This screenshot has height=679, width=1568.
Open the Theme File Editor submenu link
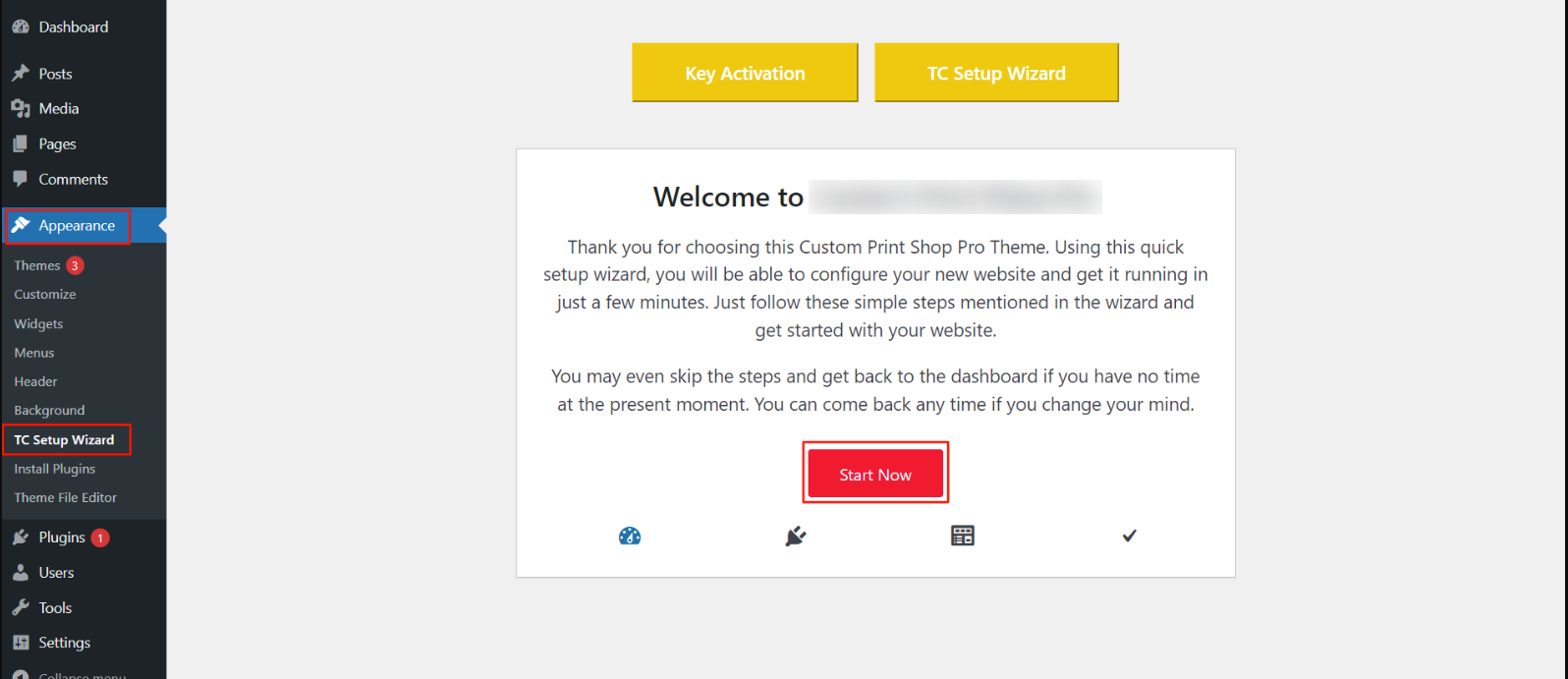click(65, 497)
